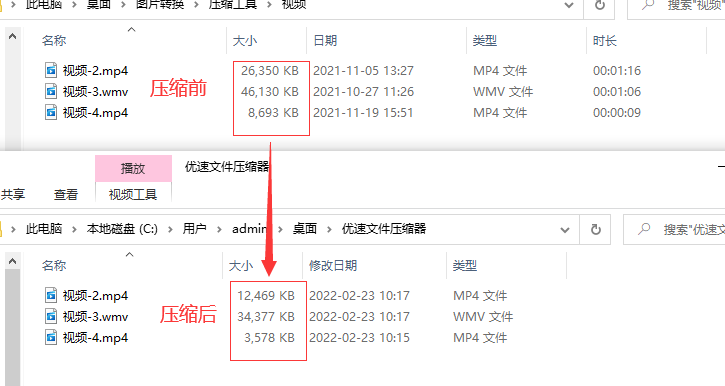The image size is (725, 386).
Task: Click the lower window's vertical scrollbar thumb
Action: tap(12, 327)
